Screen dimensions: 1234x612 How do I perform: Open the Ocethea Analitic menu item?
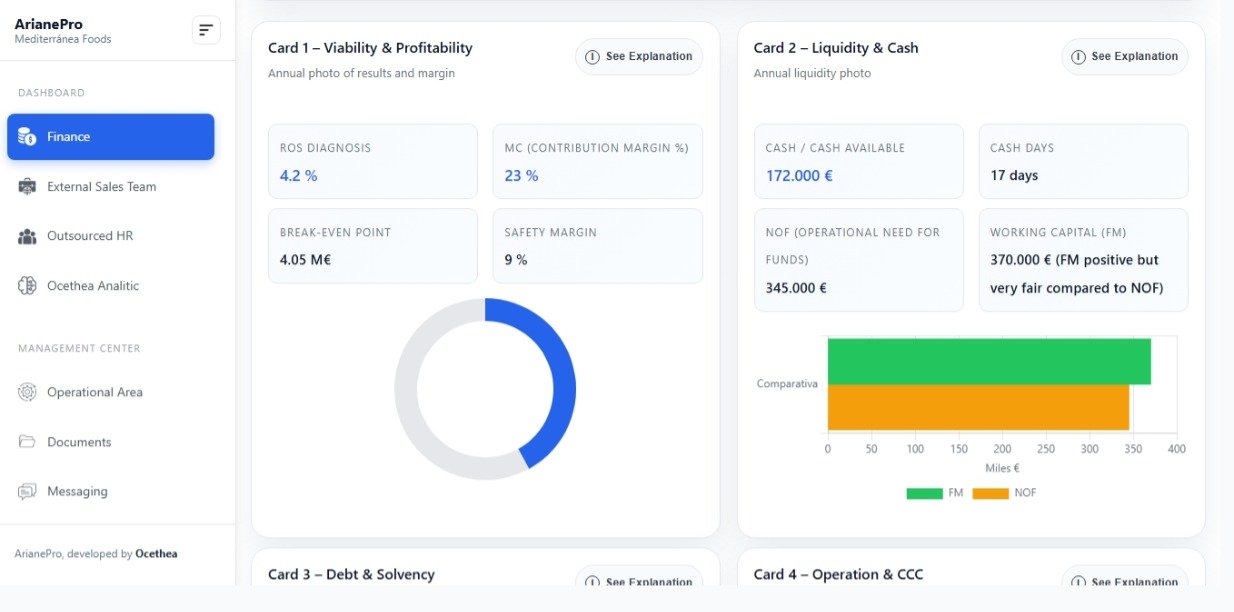(93, 286)
